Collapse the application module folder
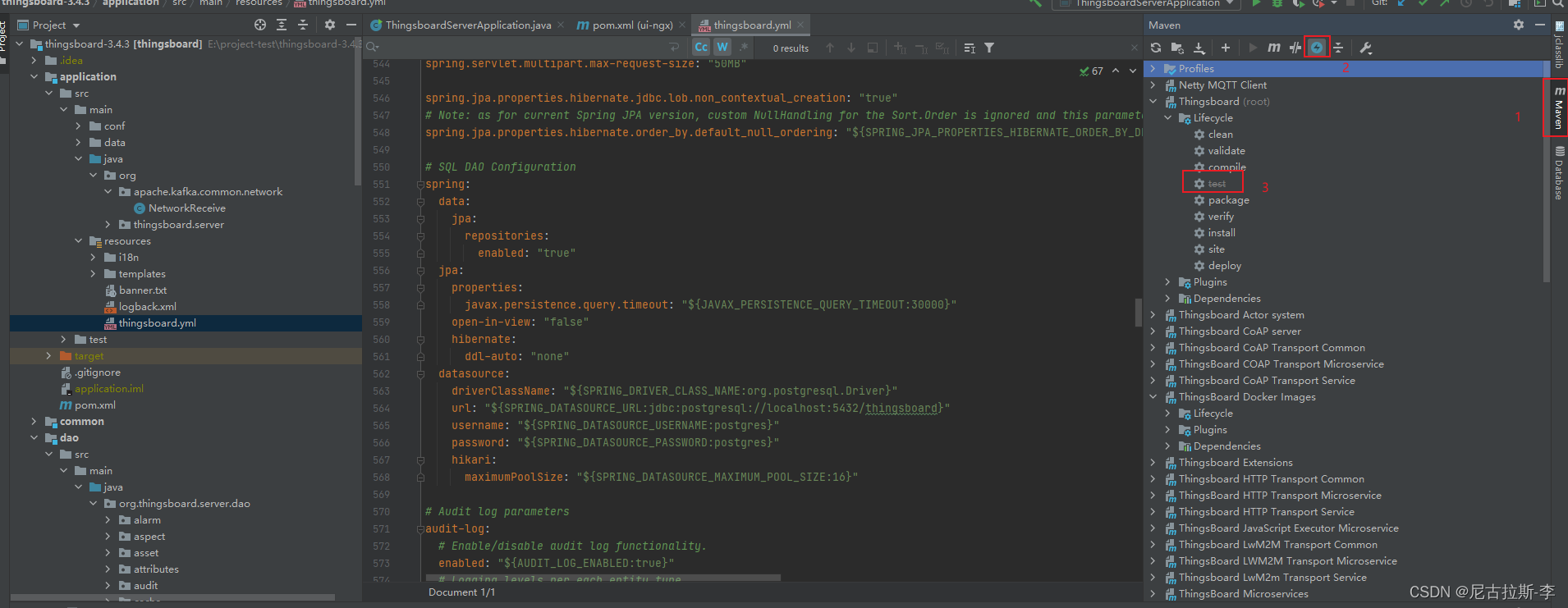 click(x=34, y=77)
